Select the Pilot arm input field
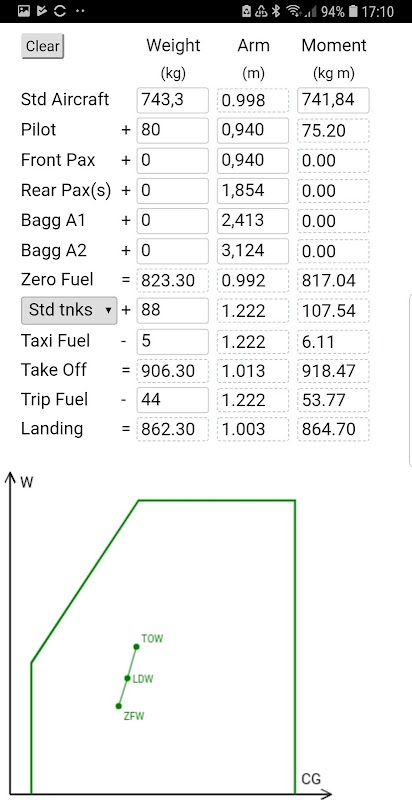 point(253,131)
